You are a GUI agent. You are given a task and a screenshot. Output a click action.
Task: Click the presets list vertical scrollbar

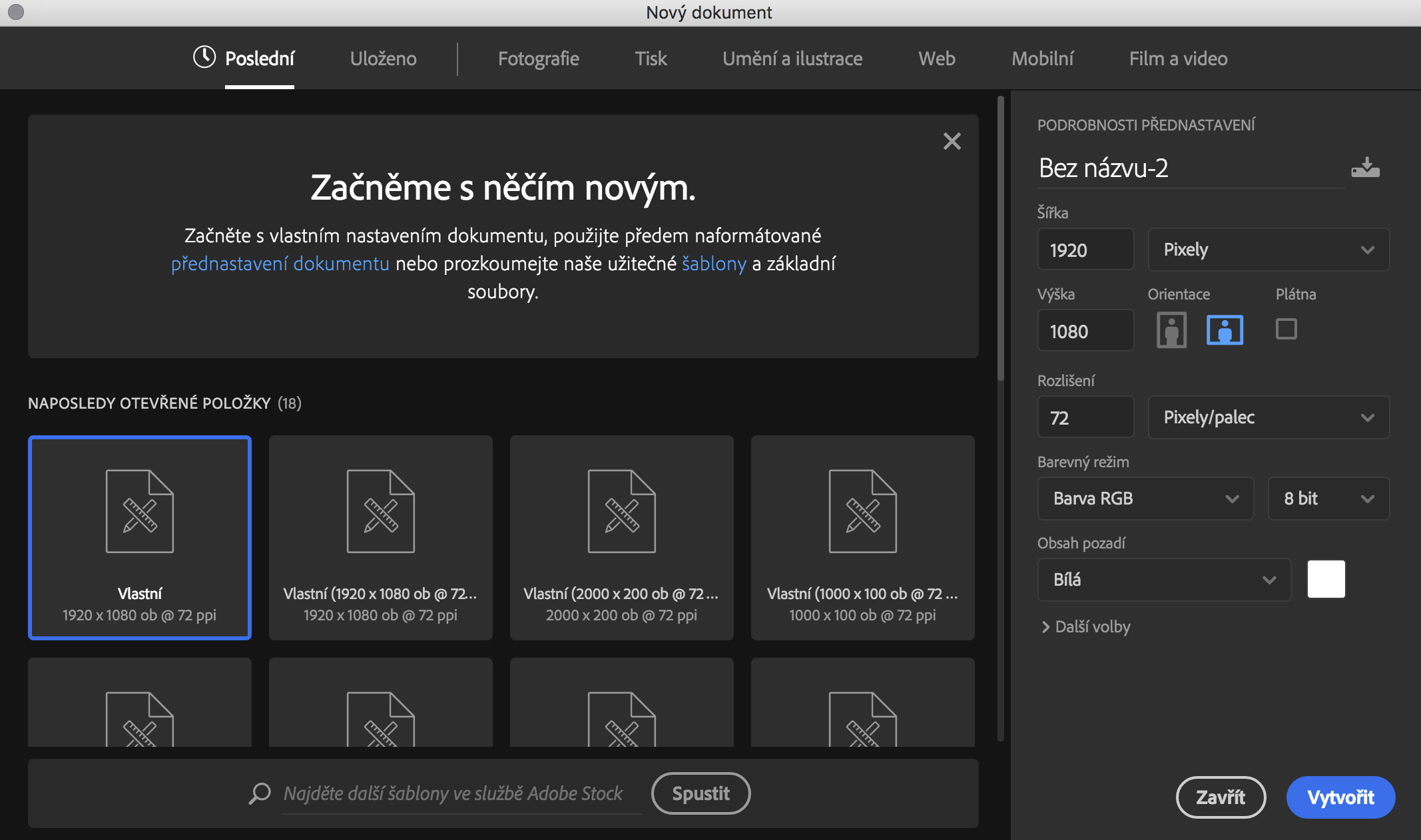1000,240
